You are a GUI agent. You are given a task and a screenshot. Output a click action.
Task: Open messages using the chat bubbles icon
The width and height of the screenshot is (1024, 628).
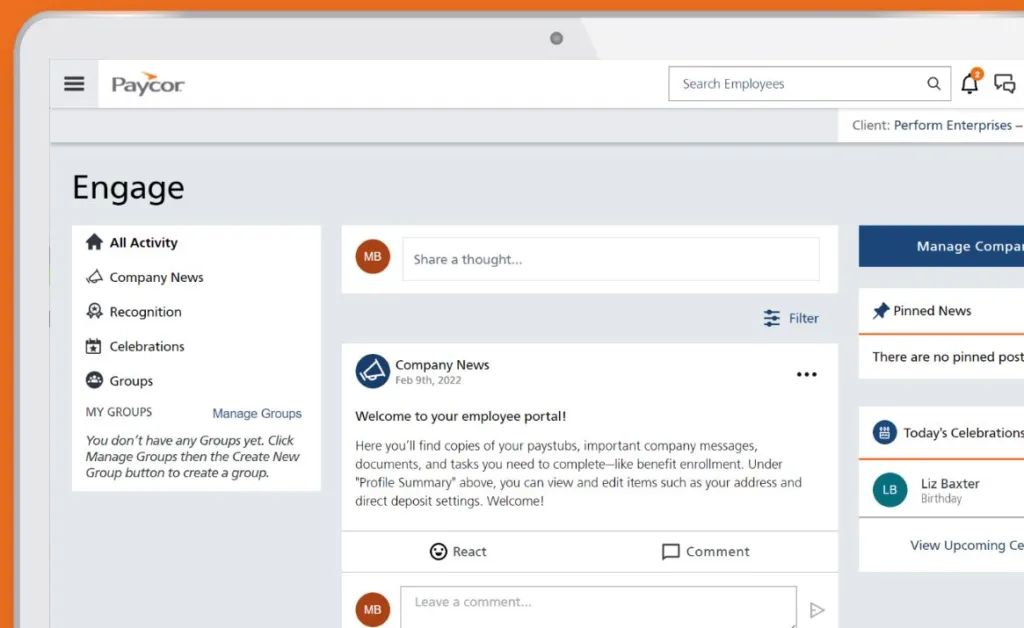(x=1004, y=84)
